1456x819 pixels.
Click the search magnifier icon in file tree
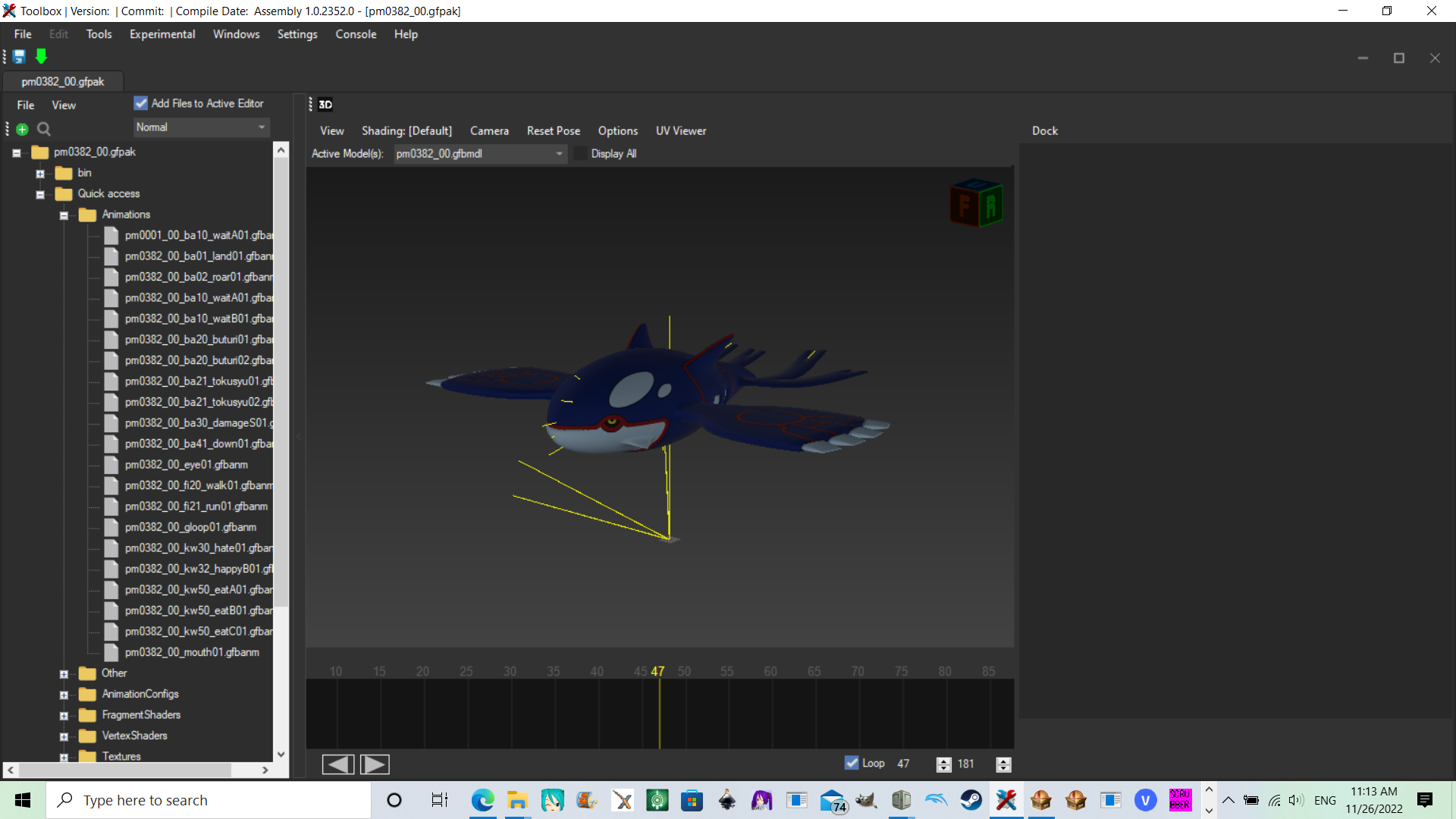pos(44,129)
